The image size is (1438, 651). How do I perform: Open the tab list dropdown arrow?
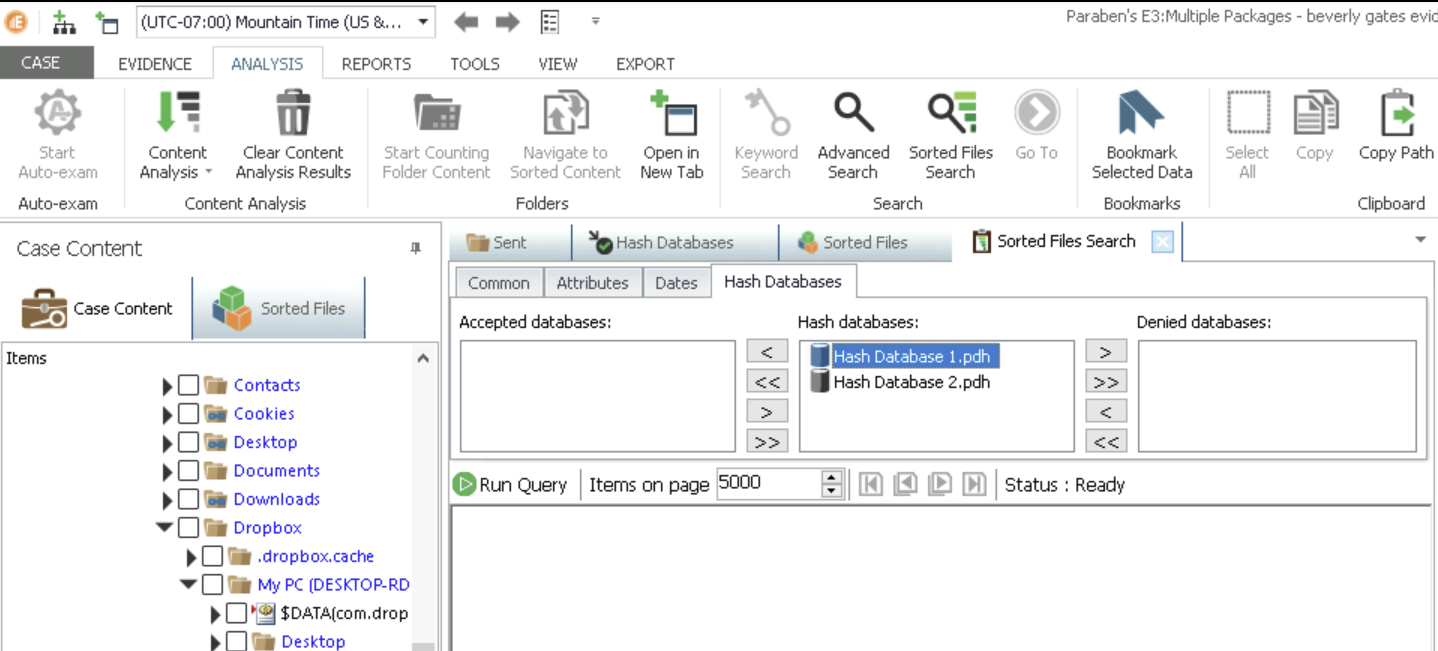1420,240
